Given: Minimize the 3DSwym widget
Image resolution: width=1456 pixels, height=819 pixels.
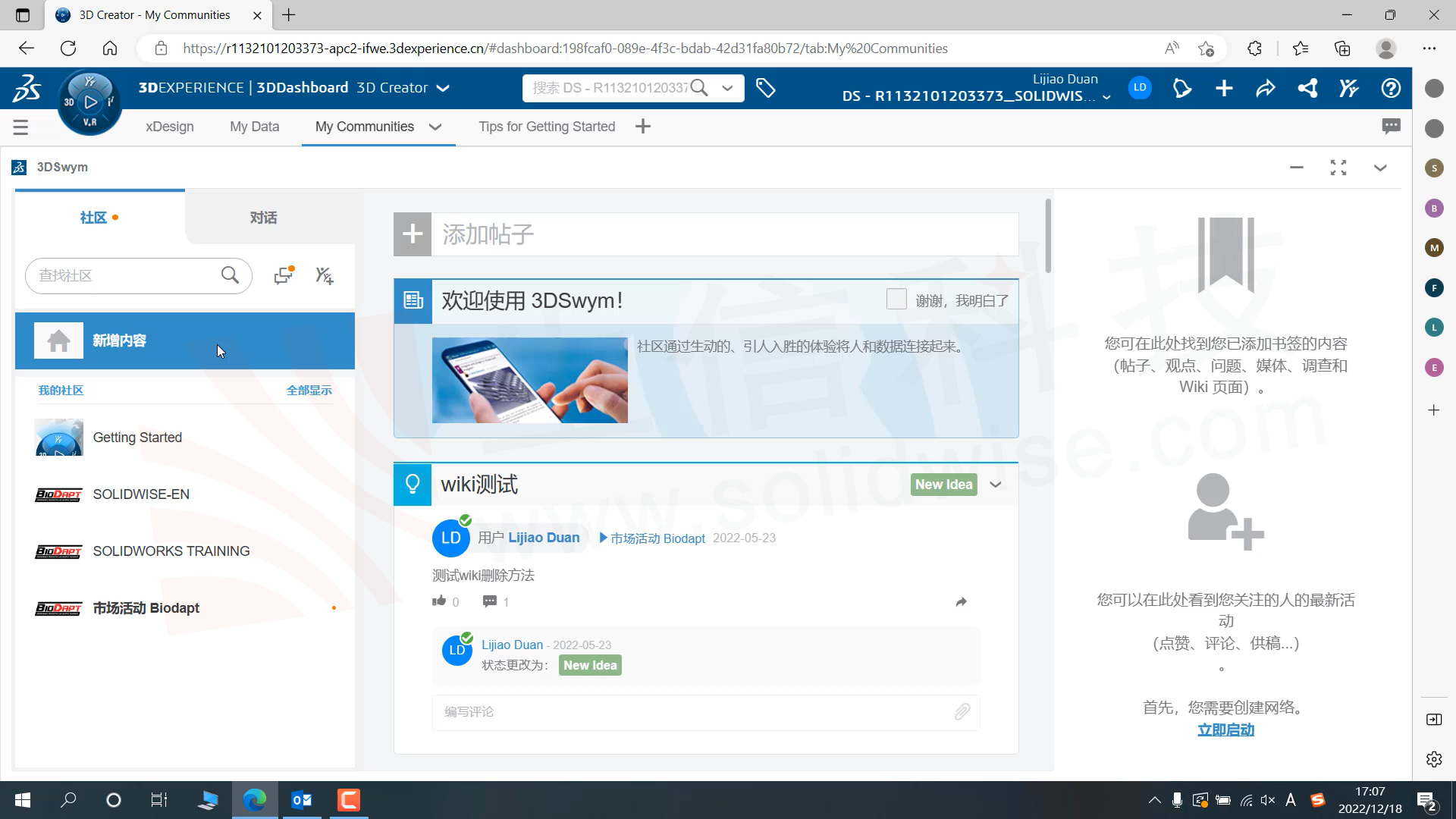Looking at the screenshot, I should tap(1297, 168).
